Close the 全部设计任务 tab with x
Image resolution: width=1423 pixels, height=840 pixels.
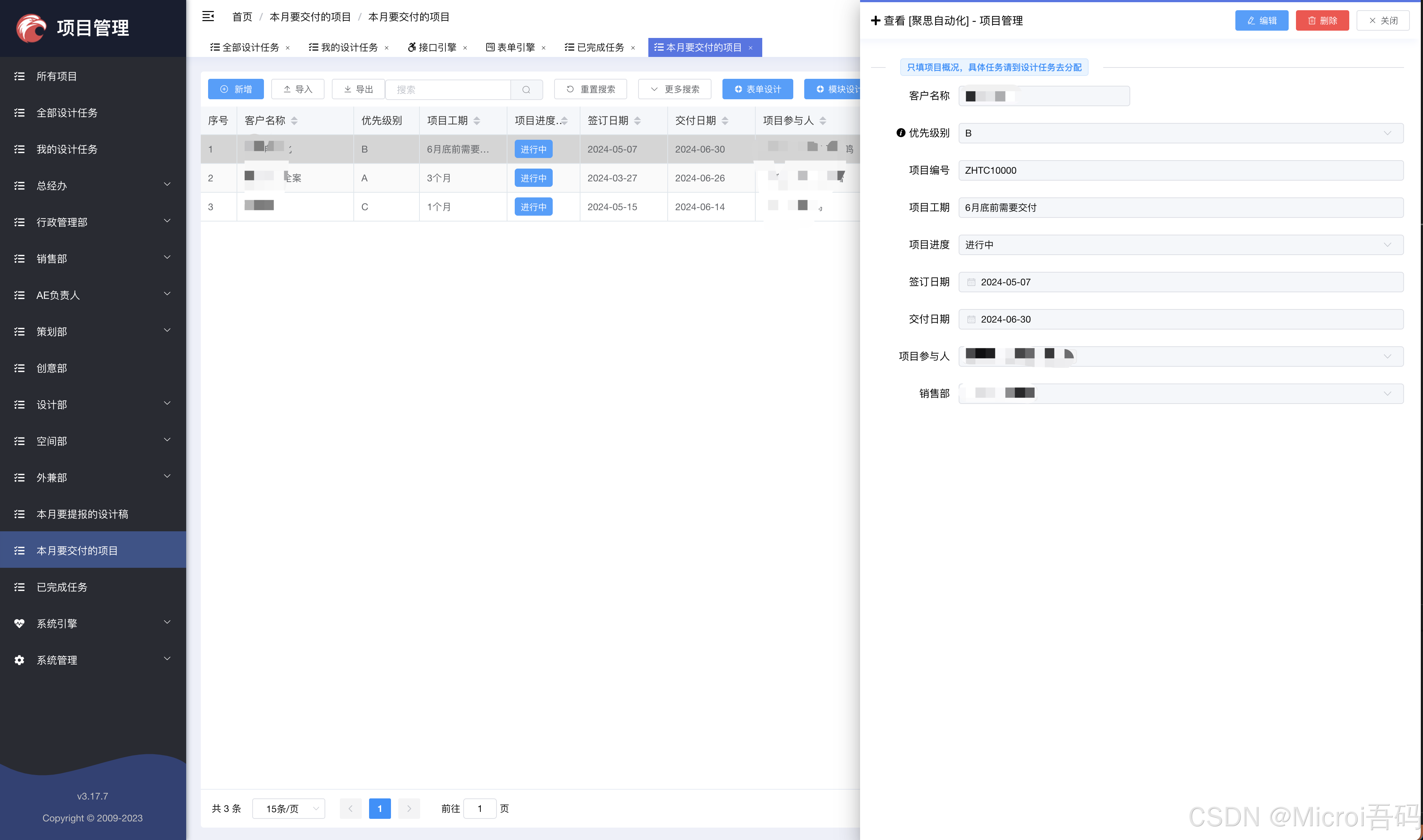[288, 48]
